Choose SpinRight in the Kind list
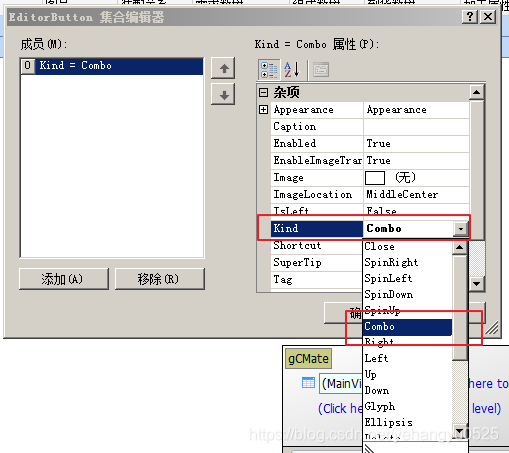Image resolution: width=509 pixels, height=453 pixels. pos(407,262)
